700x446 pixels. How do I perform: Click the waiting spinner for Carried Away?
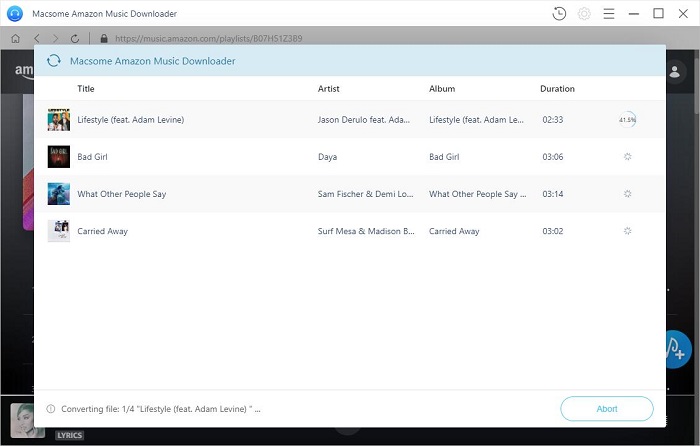pos(627,231)
